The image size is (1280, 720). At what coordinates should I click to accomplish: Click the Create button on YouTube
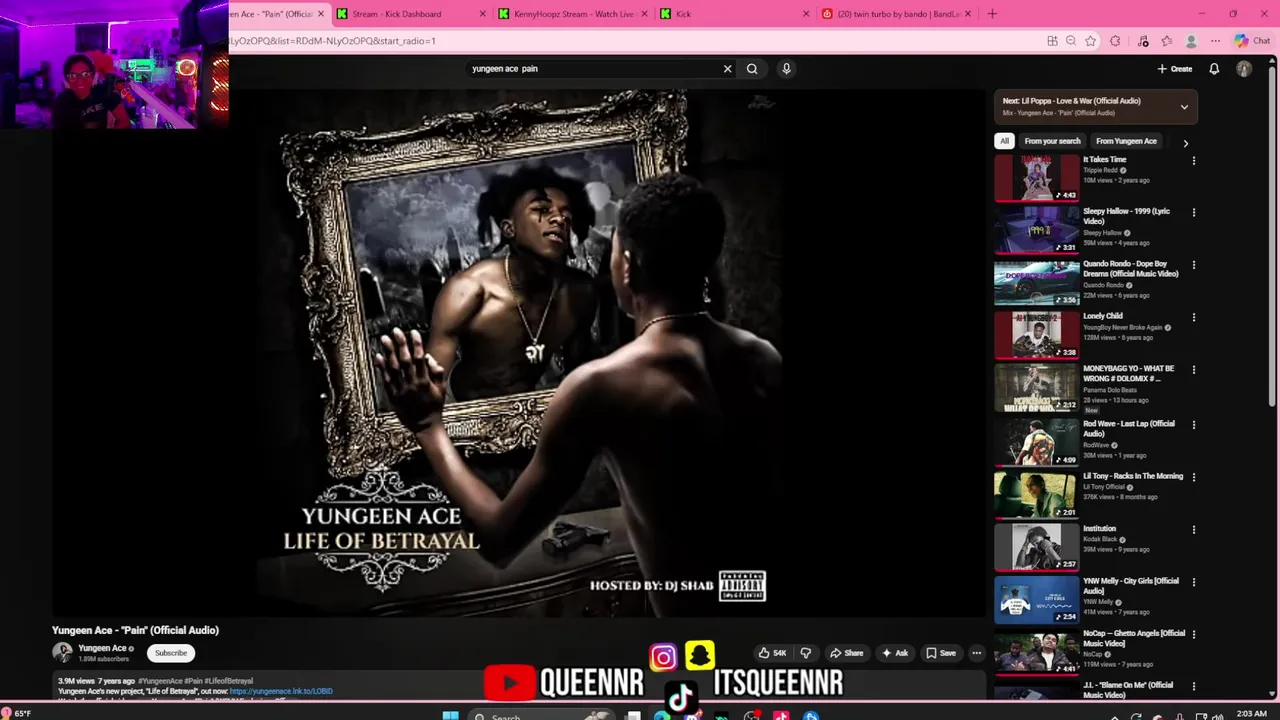pyautogui.click(x=1175, y=69)
